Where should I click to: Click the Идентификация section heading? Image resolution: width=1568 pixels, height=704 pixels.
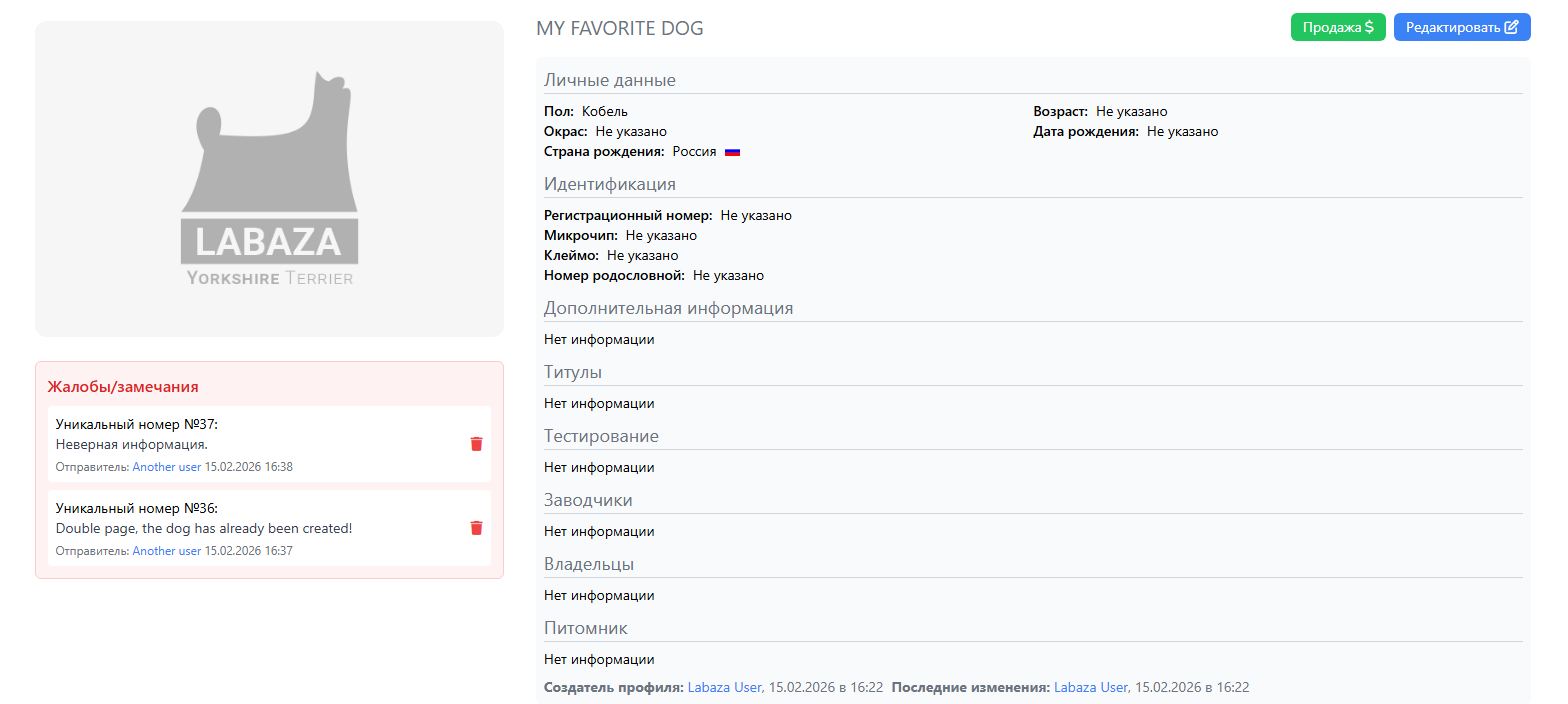point(610,185)
